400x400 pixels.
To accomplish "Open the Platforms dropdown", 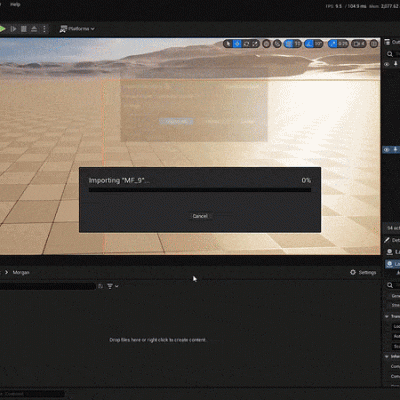I will [77, 29].
